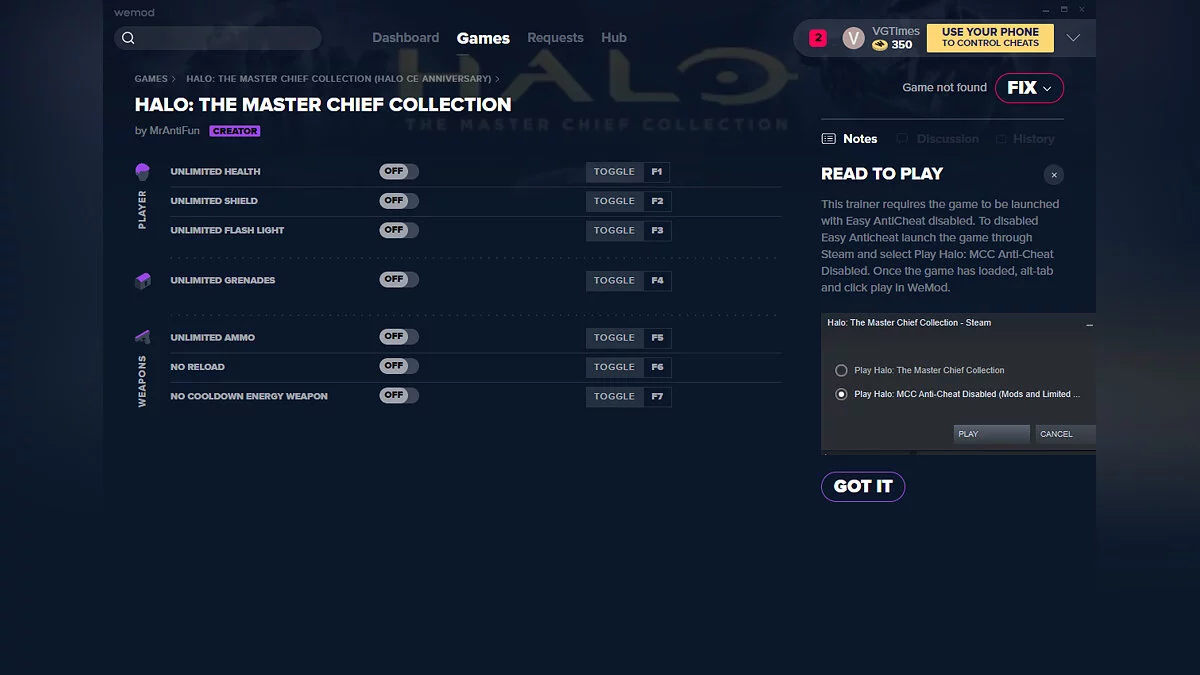Image resolution: width=1200 pixels, height=675 pixels.
Task: Click the GOT IT button
Action: 863,486
